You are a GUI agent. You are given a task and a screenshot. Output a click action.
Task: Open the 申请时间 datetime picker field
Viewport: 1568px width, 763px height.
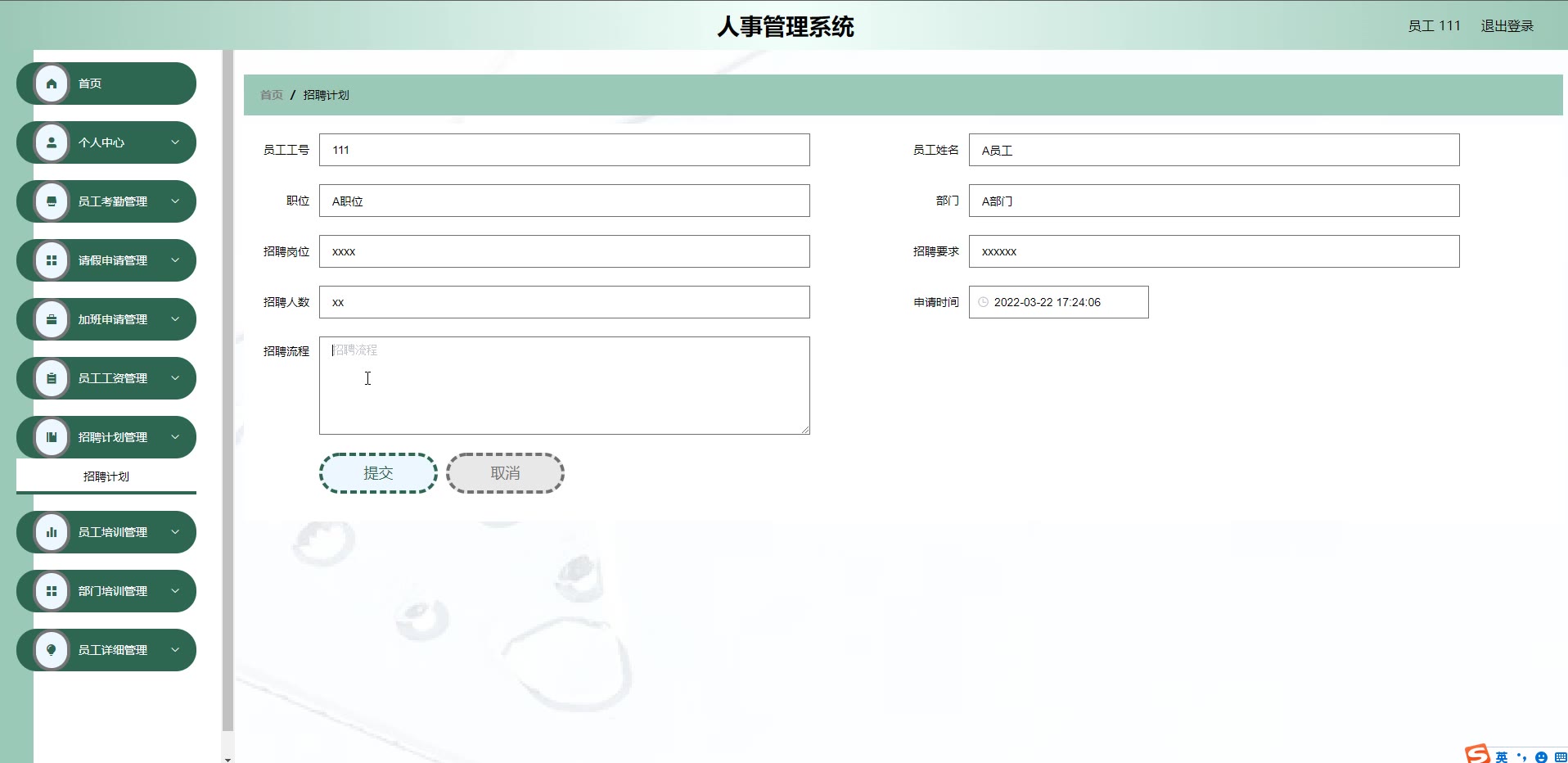(1059, 302)
